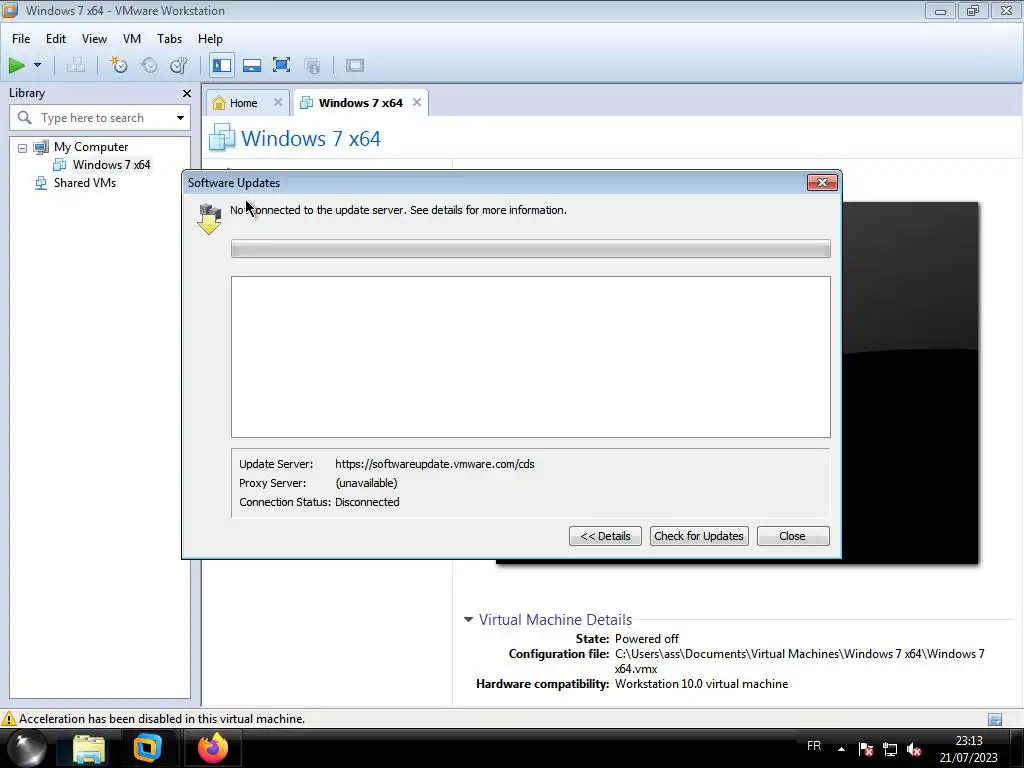Open the Tabs menu
1024x768 pixels.
click(x=169, y=39)
